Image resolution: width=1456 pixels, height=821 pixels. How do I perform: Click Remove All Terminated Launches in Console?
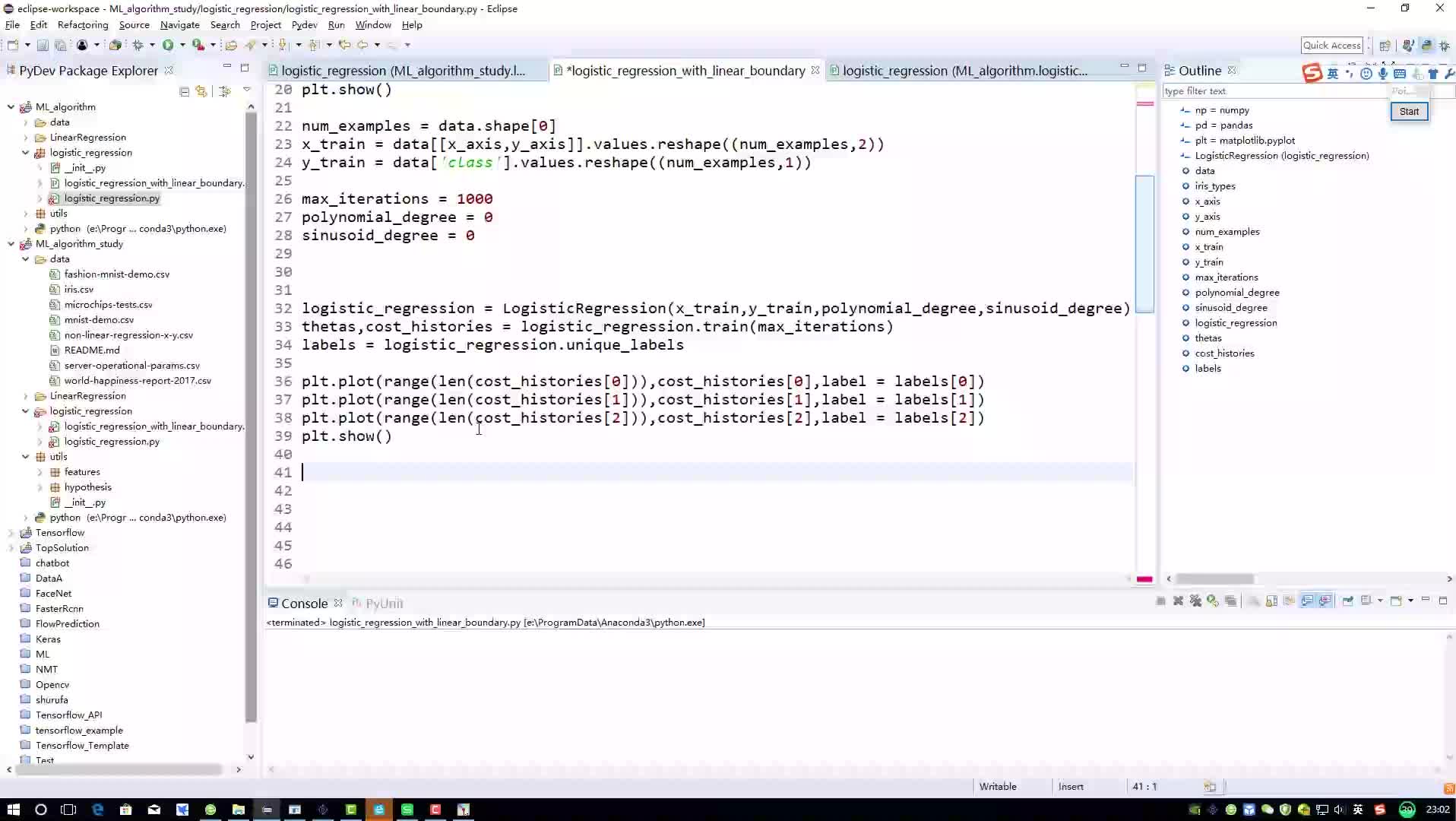1195,601
